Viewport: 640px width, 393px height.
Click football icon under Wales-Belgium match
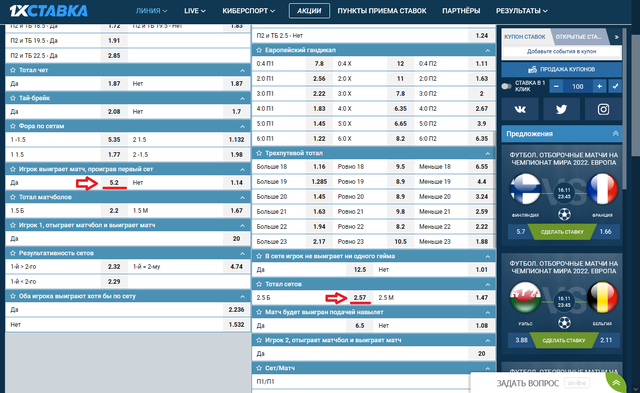(564, 323)
